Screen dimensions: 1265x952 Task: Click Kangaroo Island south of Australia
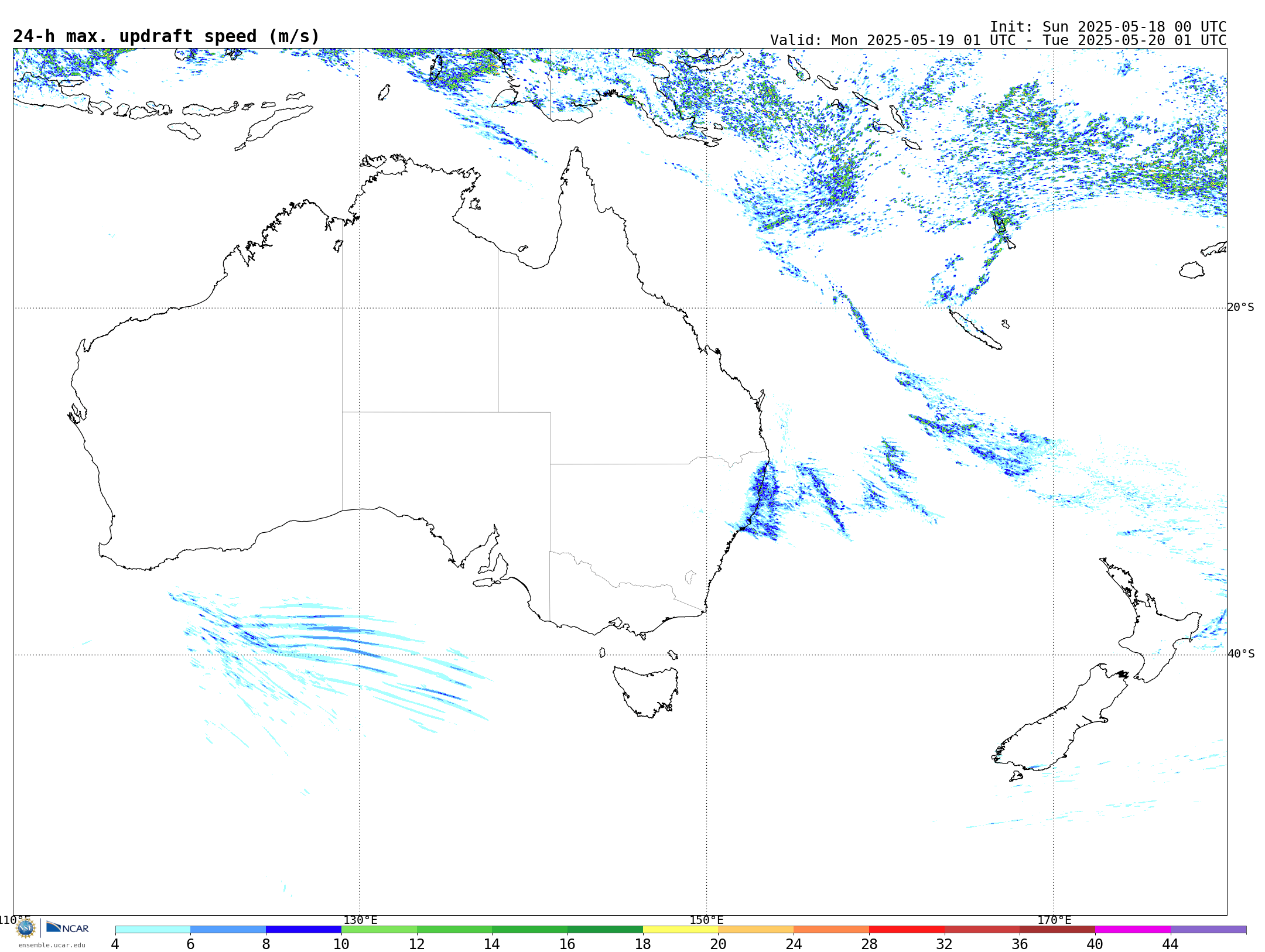[x=486, y=583]
